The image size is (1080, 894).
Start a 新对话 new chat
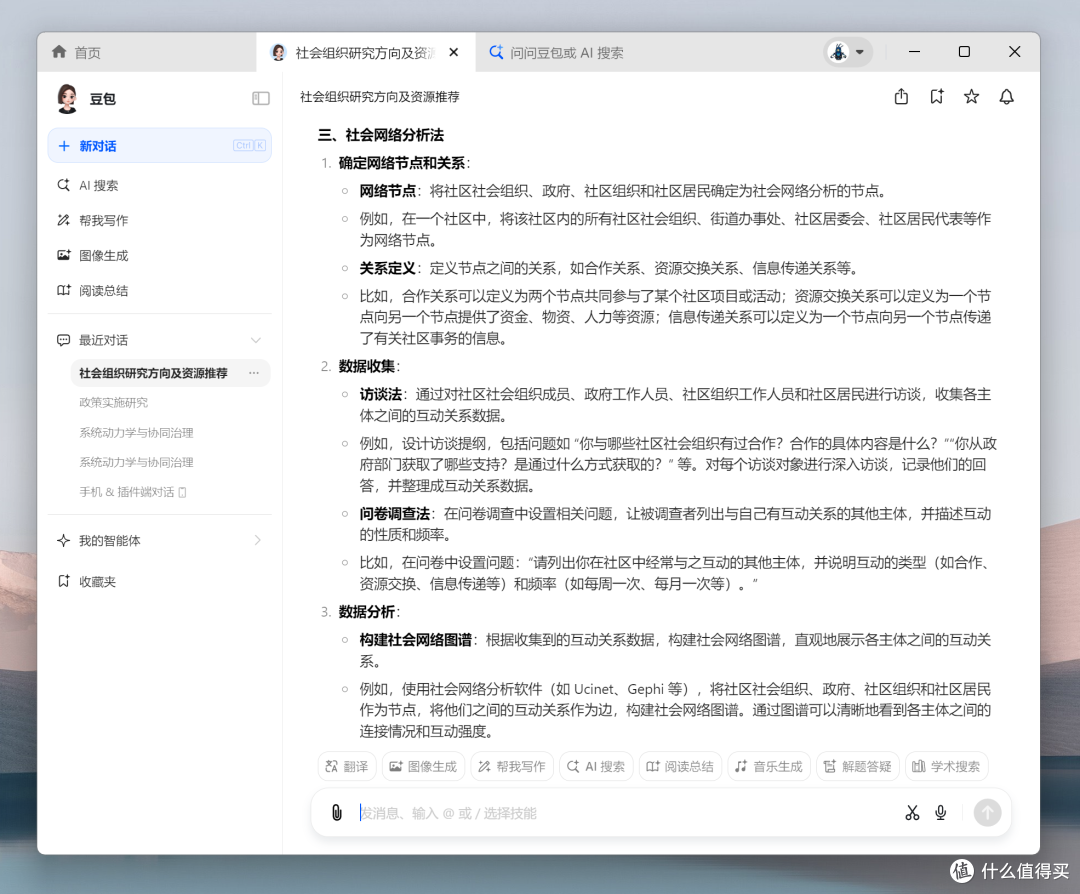click(160, 145)
